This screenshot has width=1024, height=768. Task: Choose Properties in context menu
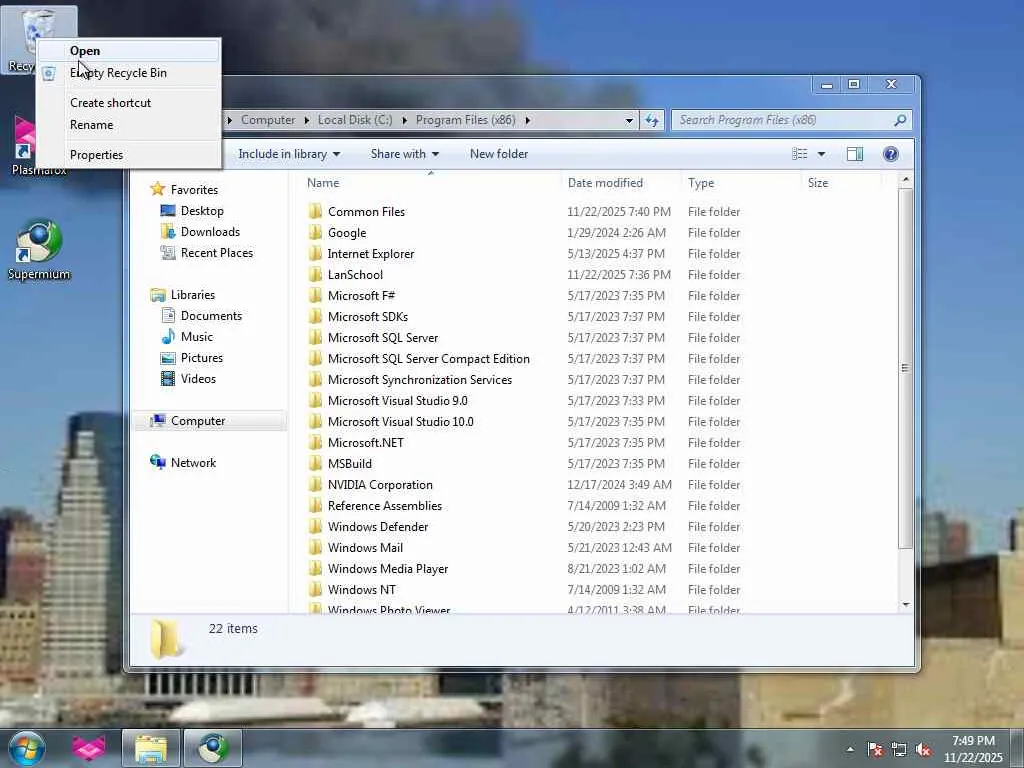click(x=128, y=155)
